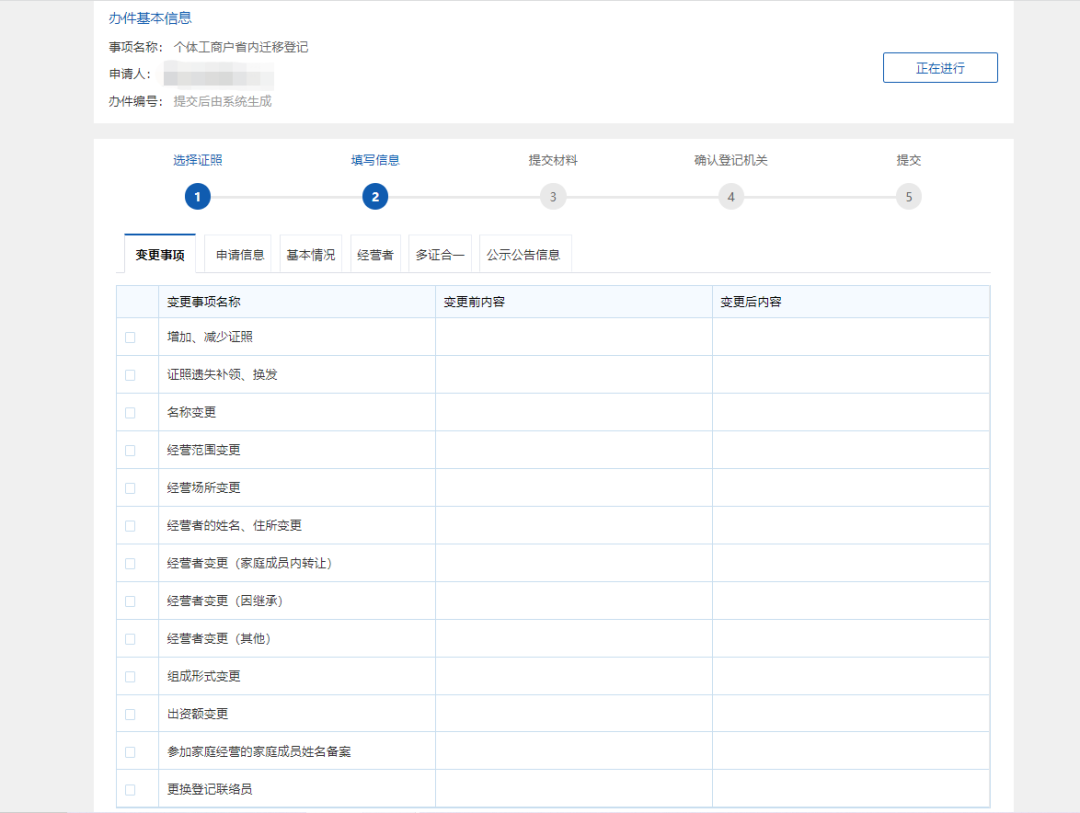This screenshot has height=813, width=1080.
Task: Select the 经营者 tab
Action: click(x=375, y=255)
